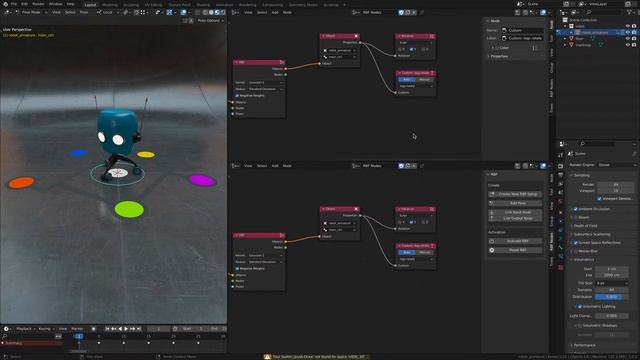The height and width of the screenshot is (360, 640).
Task: Expand the third row in the outliner tree
Action: click(x=566, y=39)
